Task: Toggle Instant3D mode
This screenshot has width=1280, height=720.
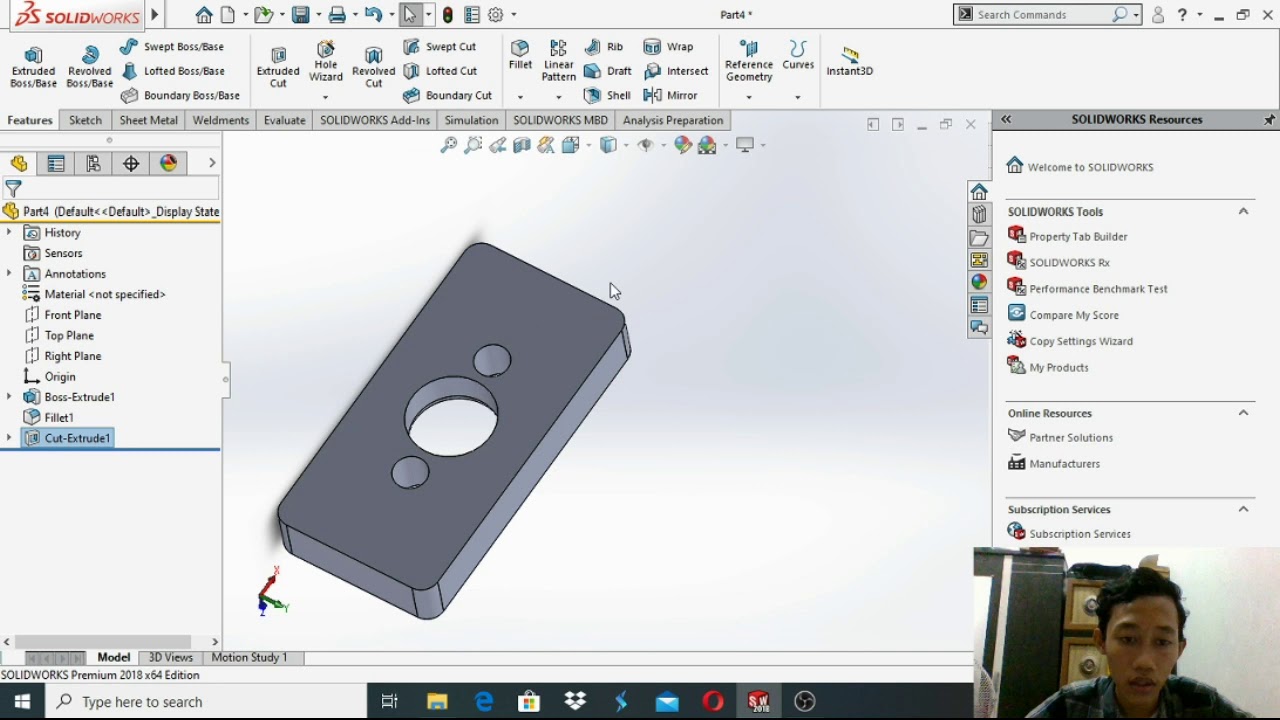Action: [x=850, y=61]
